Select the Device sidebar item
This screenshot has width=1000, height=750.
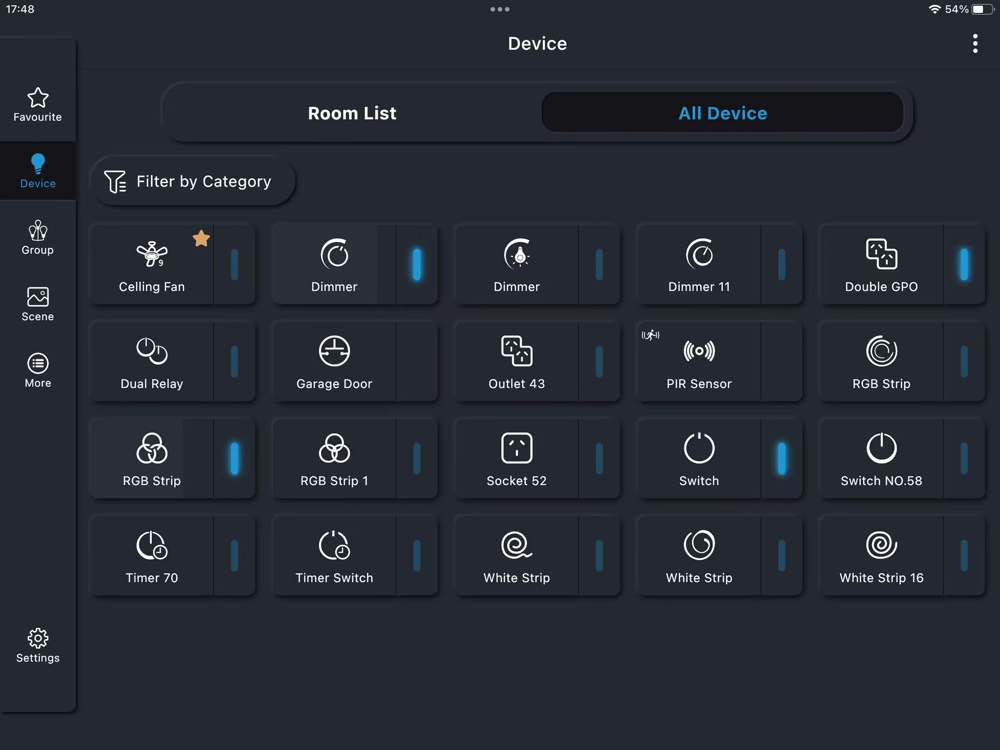(38, 171)
